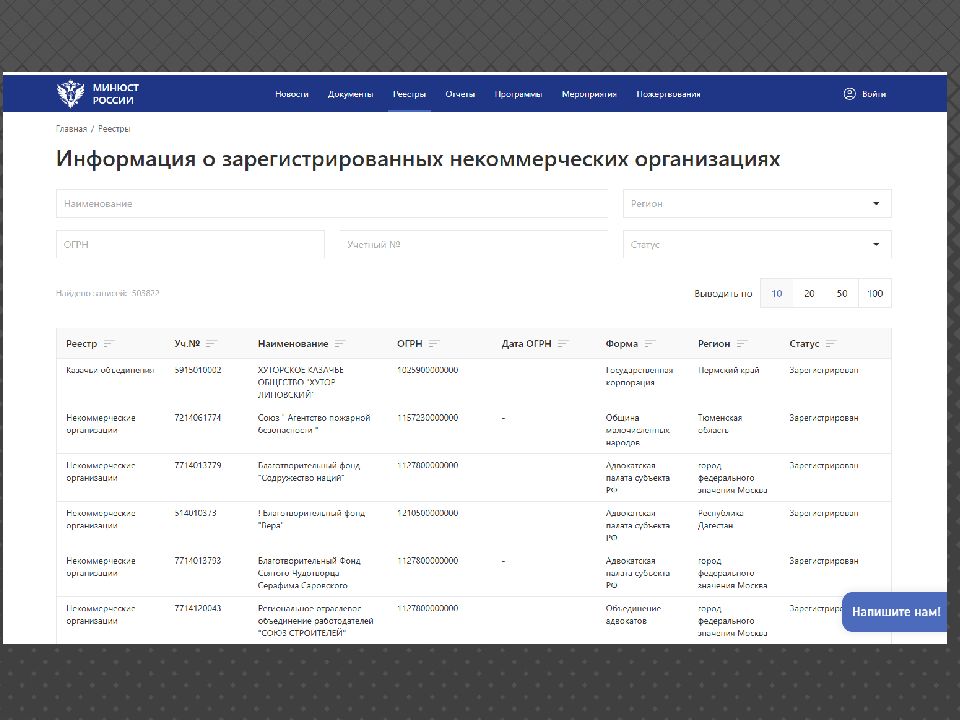Sort by Наименование column icon
The image size is (960, 720).
(340, 343)
